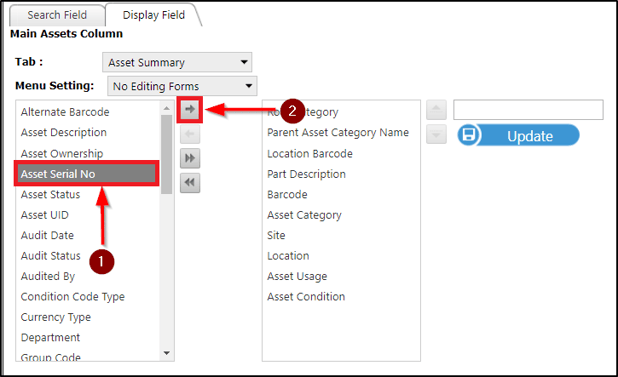Select Asset Condition in selected list
The width and height of the screenshot is (618, 377).
point(306,297)
